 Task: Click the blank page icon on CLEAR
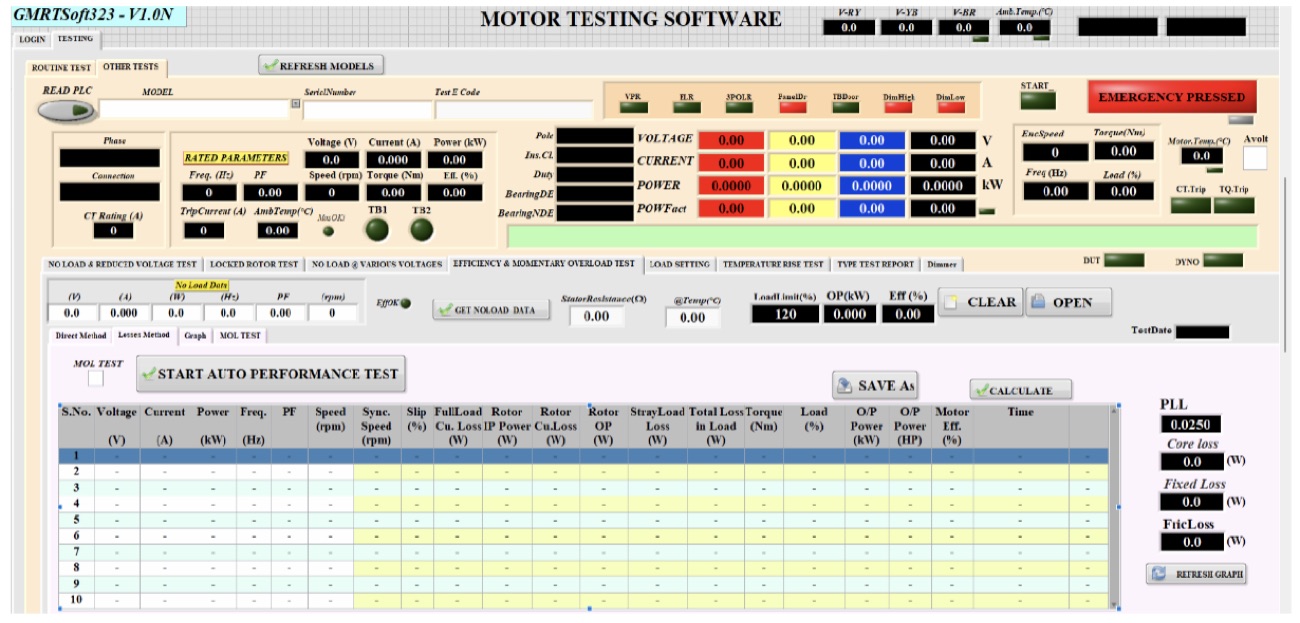point(952,301)
